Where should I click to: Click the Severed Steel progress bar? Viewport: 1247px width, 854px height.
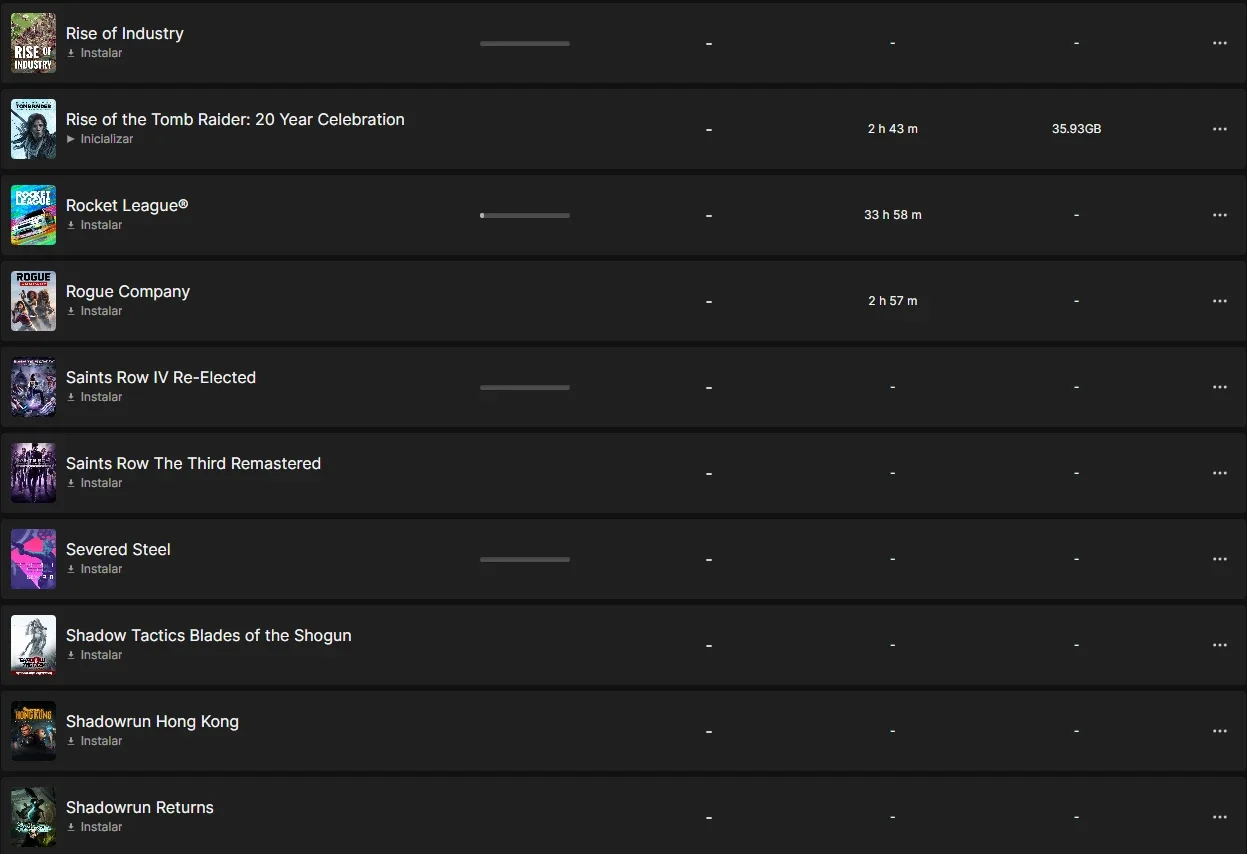tap(525, 559)
